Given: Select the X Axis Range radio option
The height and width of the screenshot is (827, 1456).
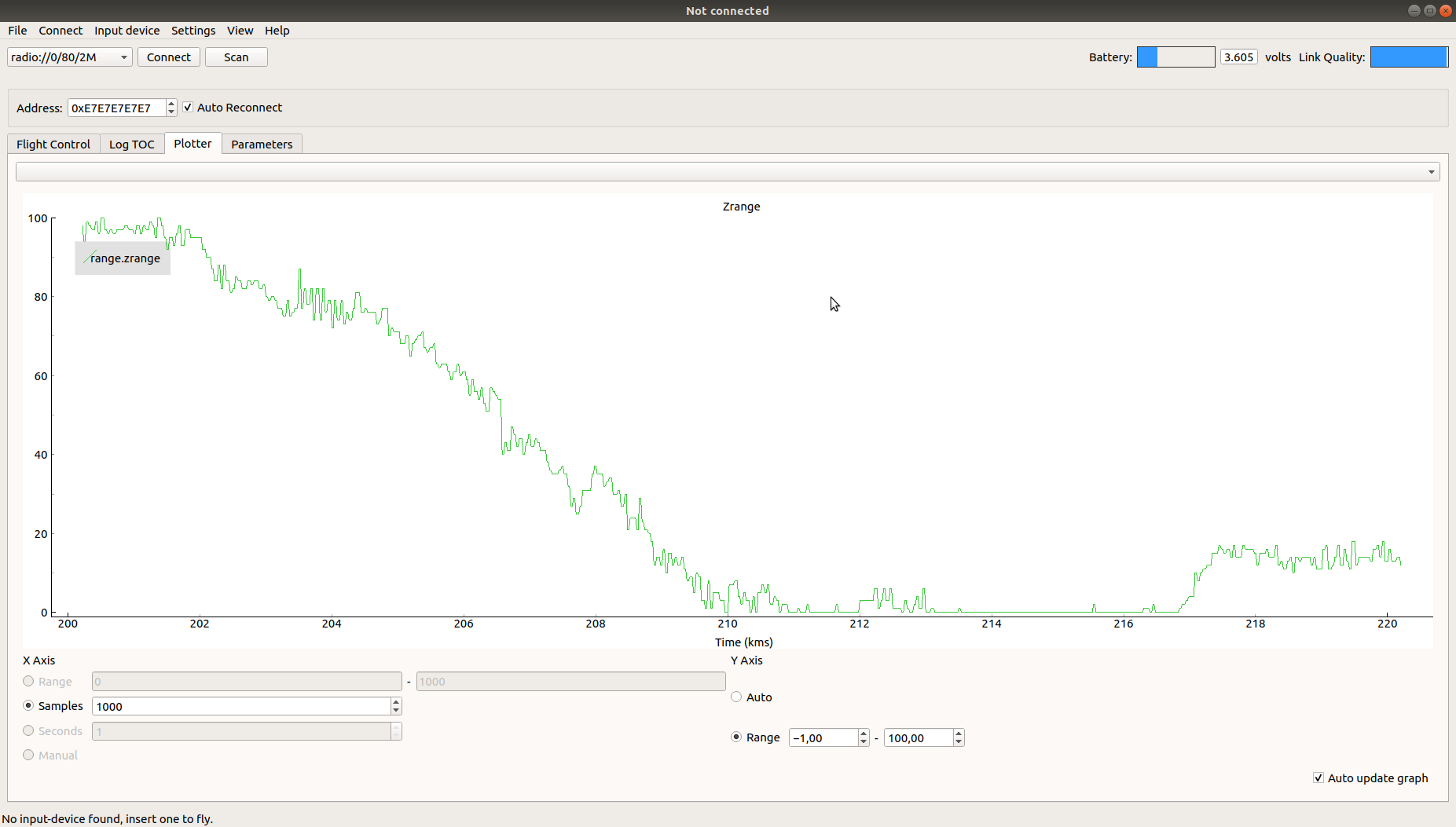Looking at the screenshot, I should point(28,681).
